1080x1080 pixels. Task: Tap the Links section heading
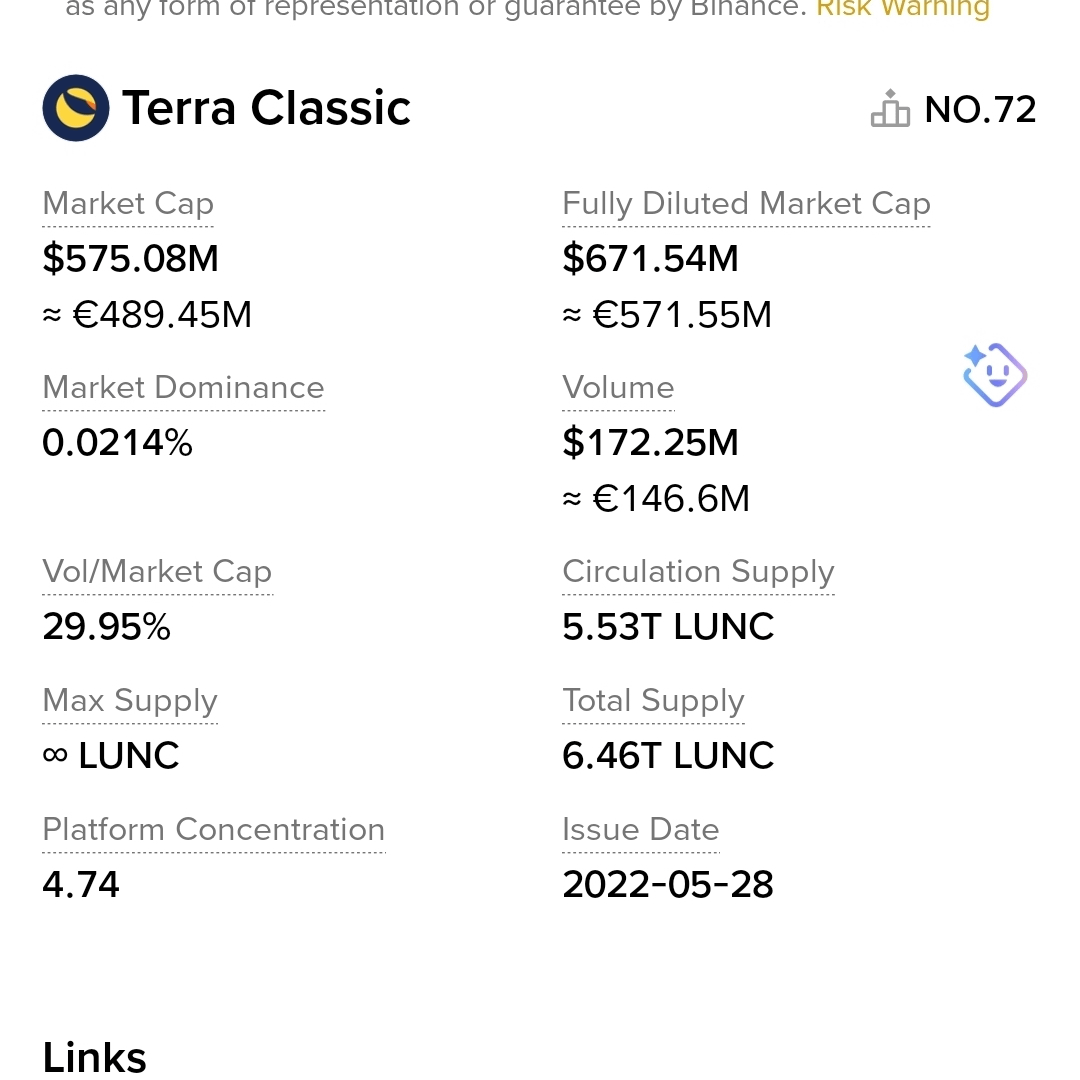94,1057
